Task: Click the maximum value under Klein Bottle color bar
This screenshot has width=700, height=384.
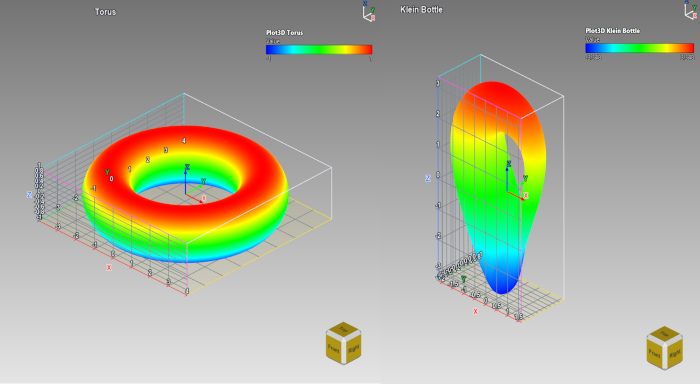Action: pyautogui.click(x=687, y=57)
